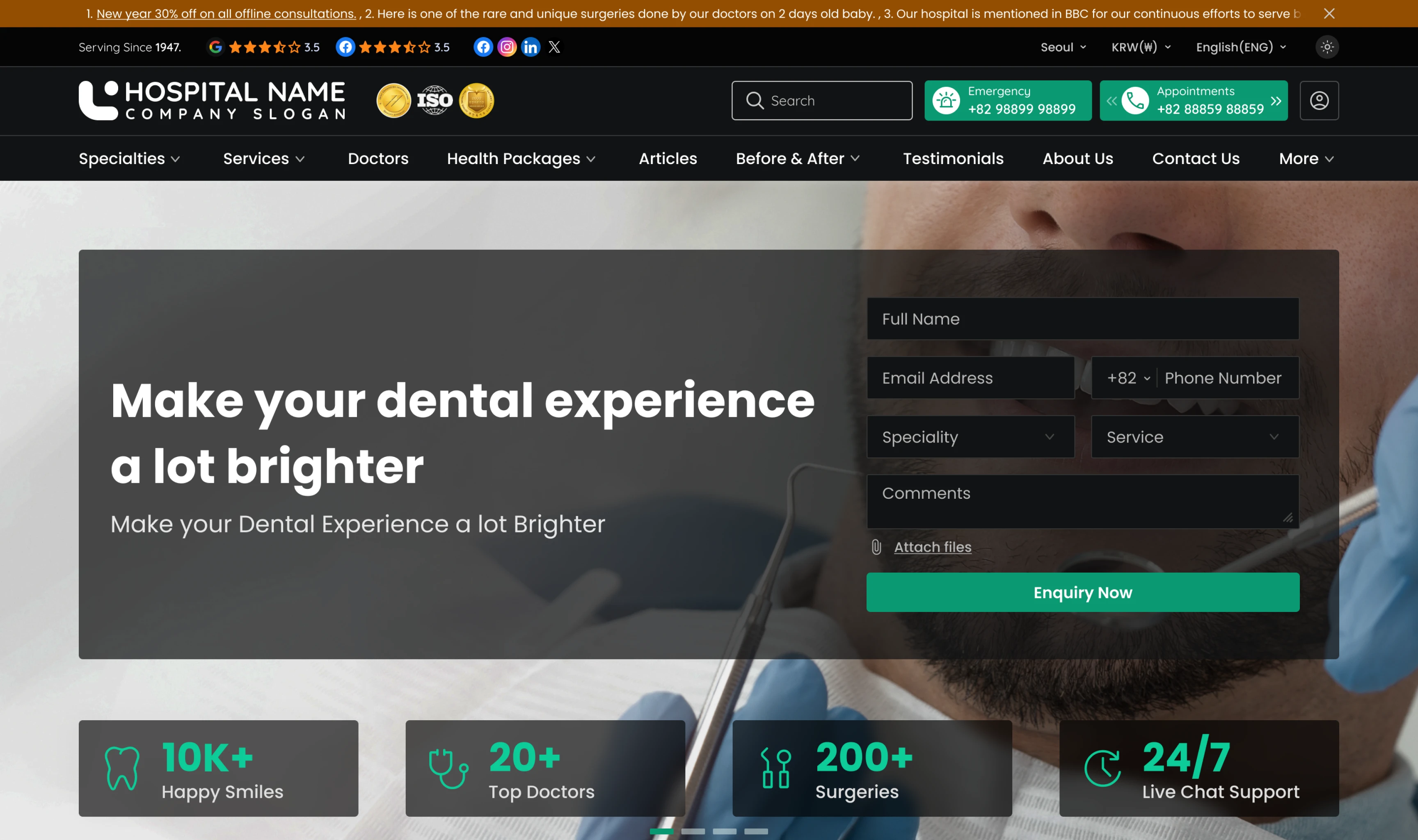Click the tooth icon on Happy Smiles
Viewport: 1418px width, 840px height.
pos(122,768)
